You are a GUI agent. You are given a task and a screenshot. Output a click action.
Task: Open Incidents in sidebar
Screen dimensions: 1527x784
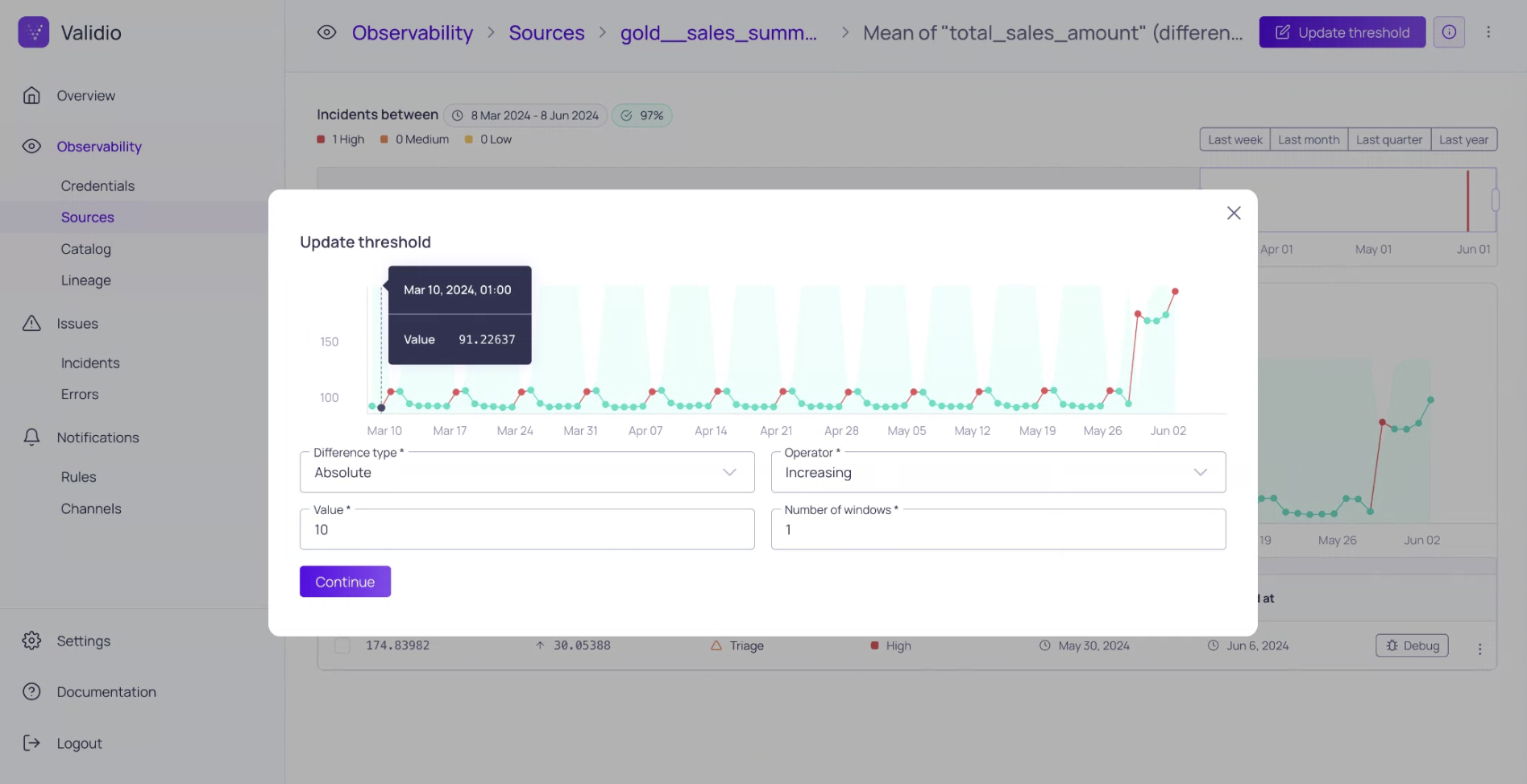pyautogui.click(x=90, y=363)
